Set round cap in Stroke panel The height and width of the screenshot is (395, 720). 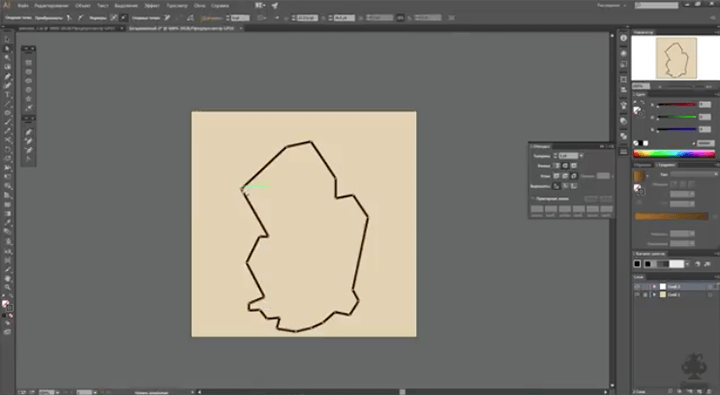coord(565,166)
